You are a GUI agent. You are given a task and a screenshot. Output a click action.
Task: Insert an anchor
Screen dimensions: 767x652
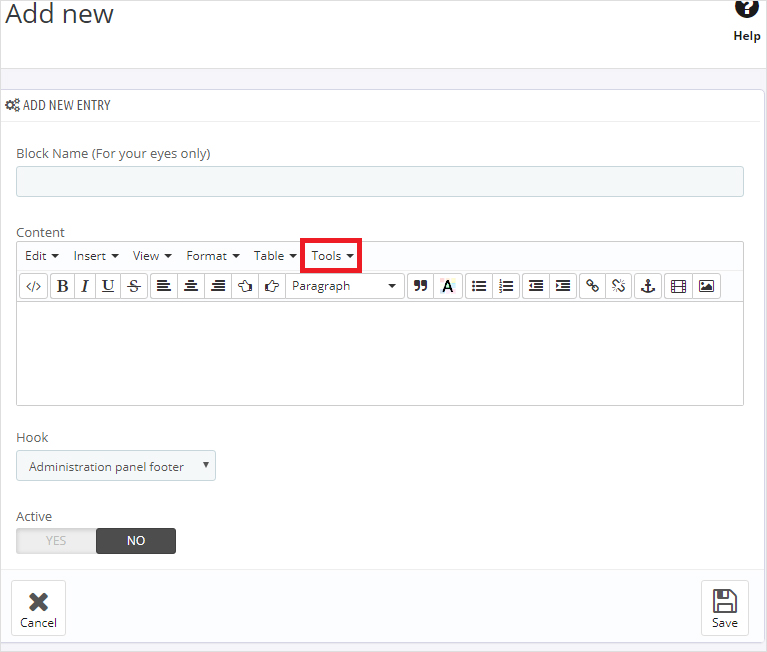(647, 286)
